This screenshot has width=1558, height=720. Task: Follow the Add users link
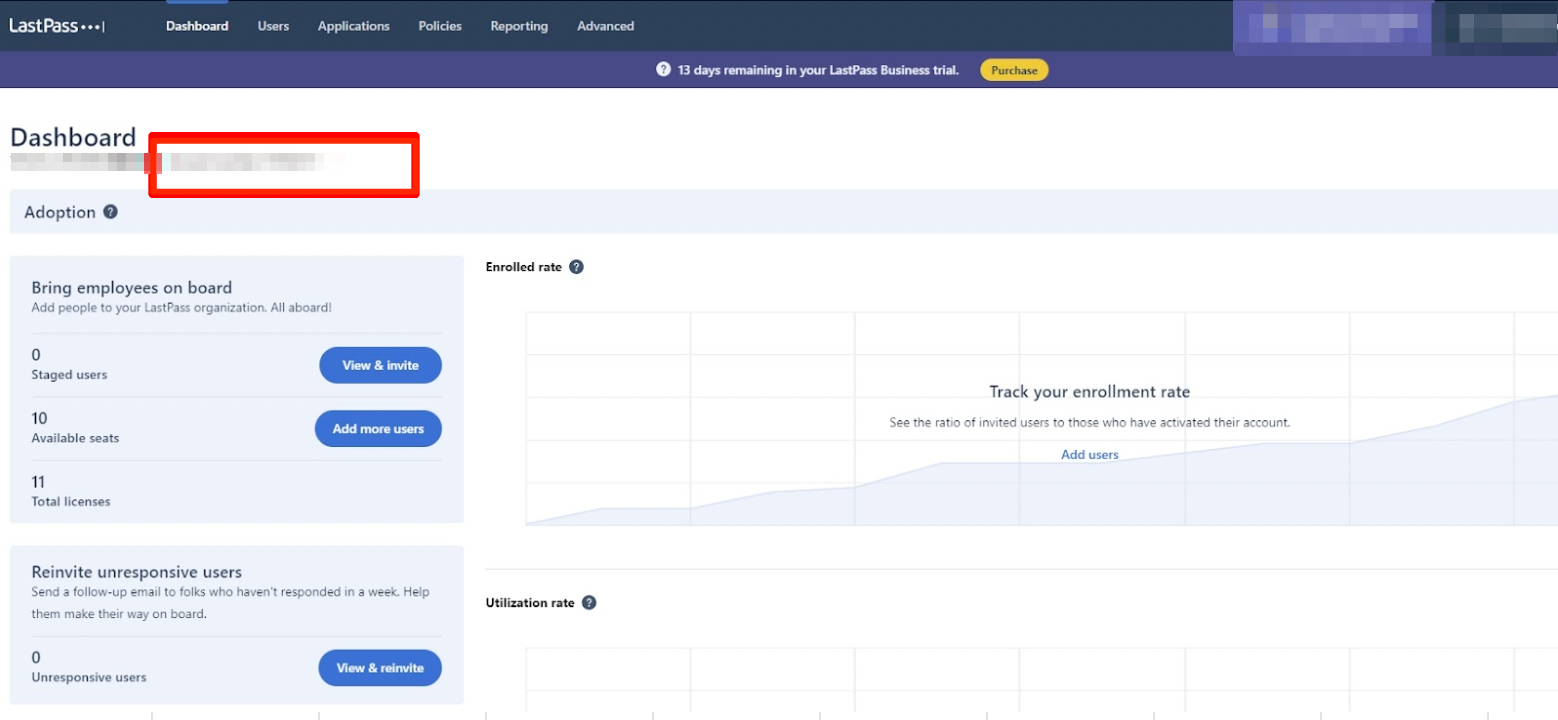tap(1089, 455)
